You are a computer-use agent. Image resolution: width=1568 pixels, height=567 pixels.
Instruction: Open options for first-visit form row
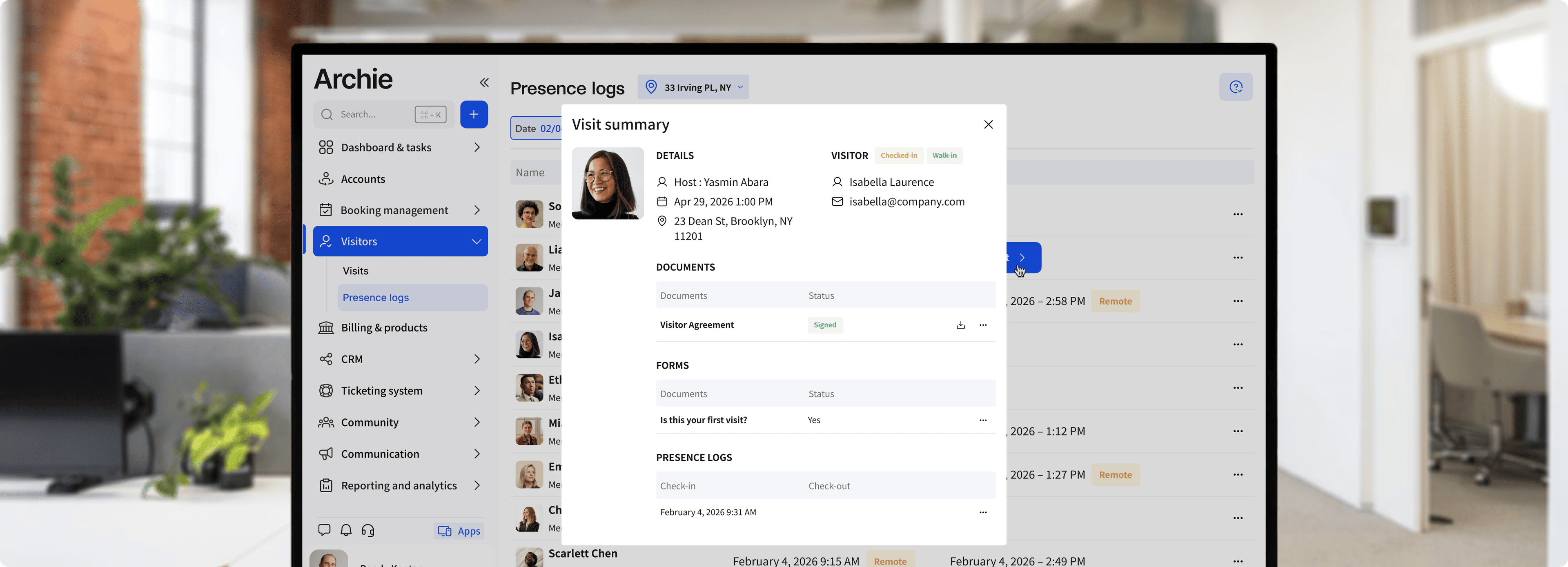click(x=983, y=420)
